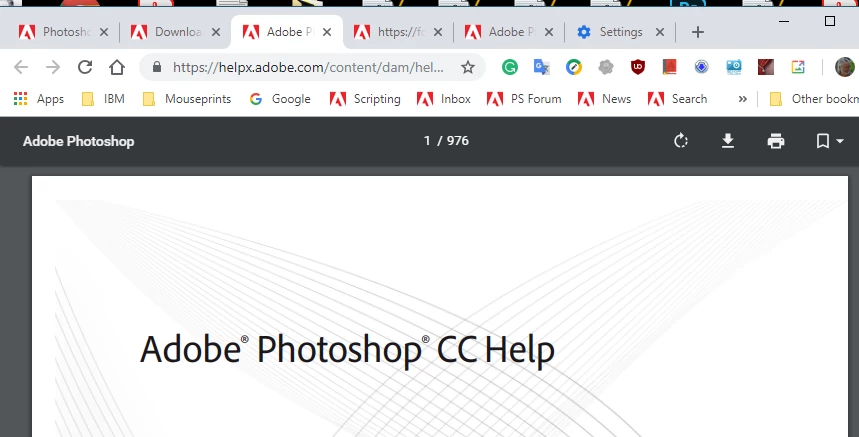Open the Scripting bookmark
The height and width of the screenshot is (437, 859).
[365, 99]
